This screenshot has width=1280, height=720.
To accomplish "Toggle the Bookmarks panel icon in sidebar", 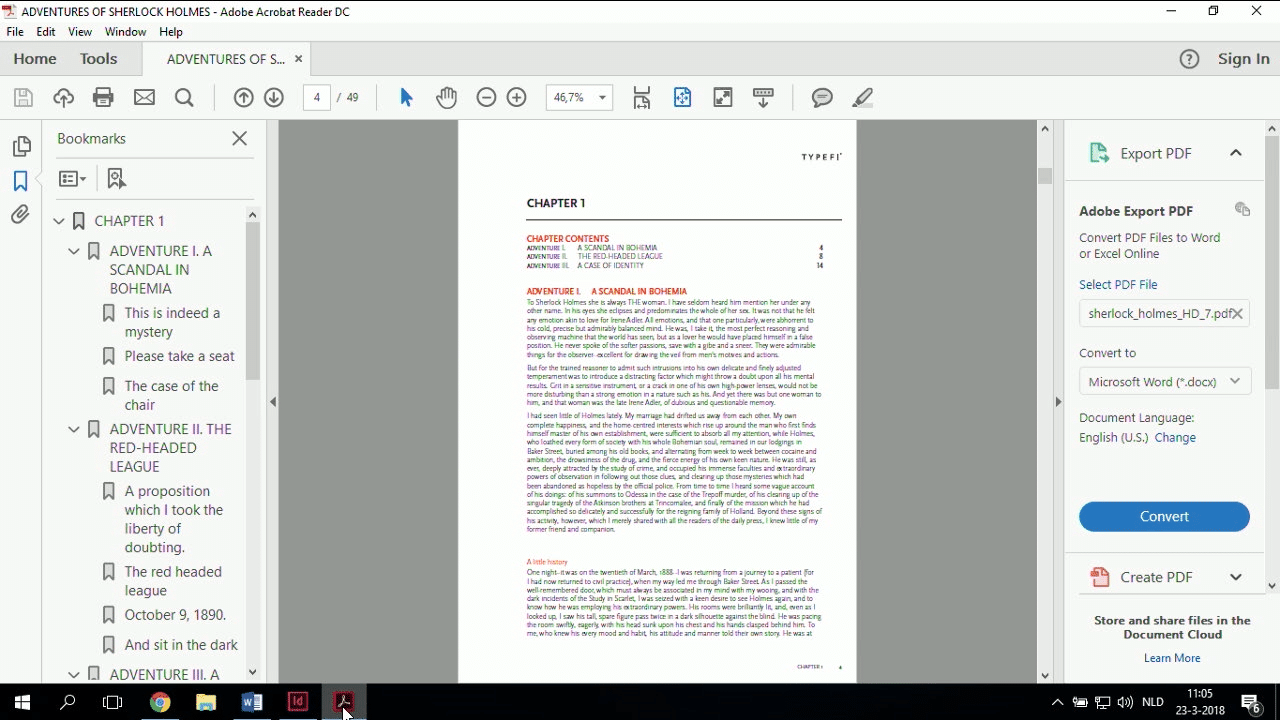I will tap(20, 181).
